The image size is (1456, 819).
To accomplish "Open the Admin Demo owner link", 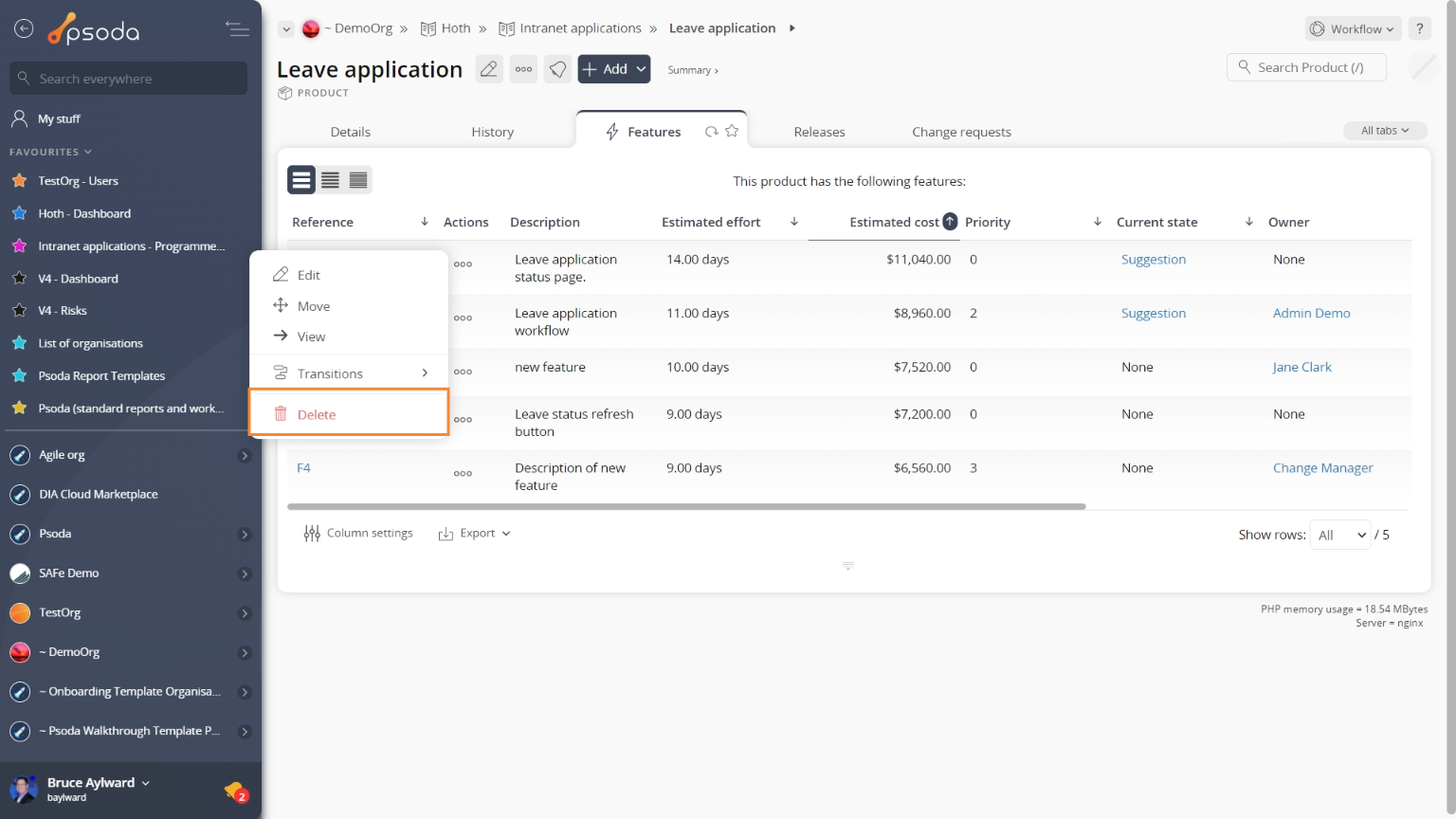I will 1311,314.
